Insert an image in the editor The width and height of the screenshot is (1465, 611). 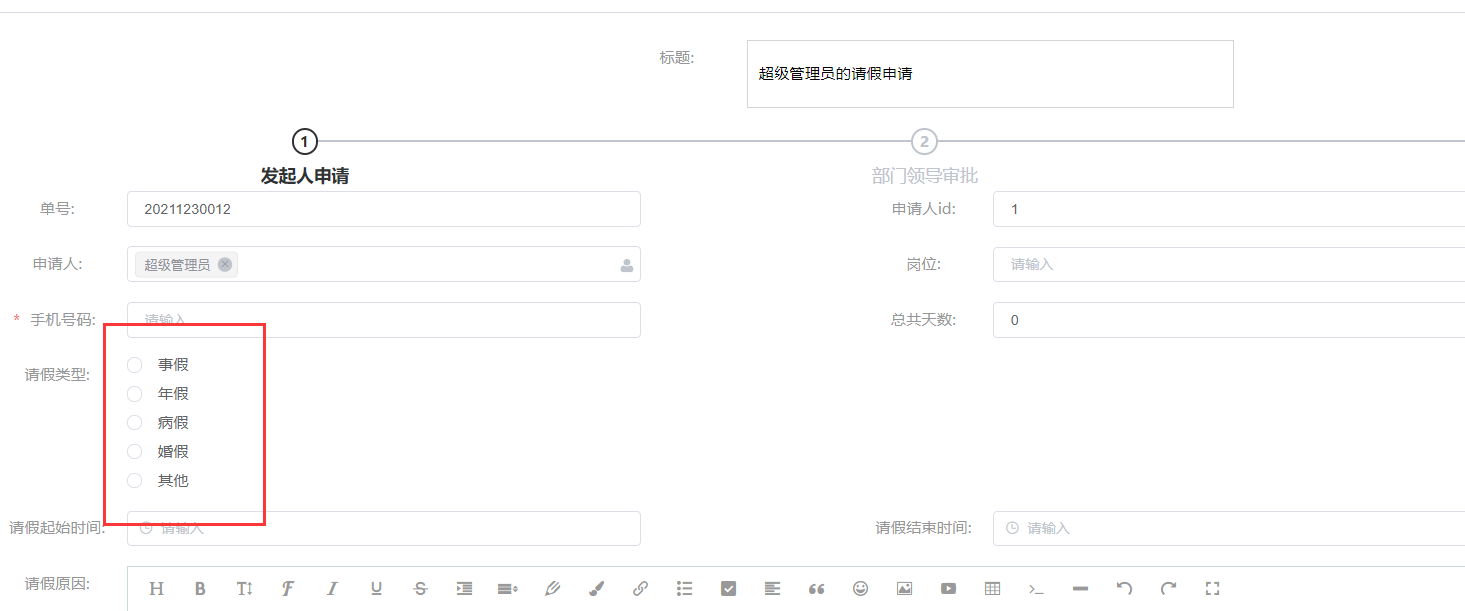(904, 589)
